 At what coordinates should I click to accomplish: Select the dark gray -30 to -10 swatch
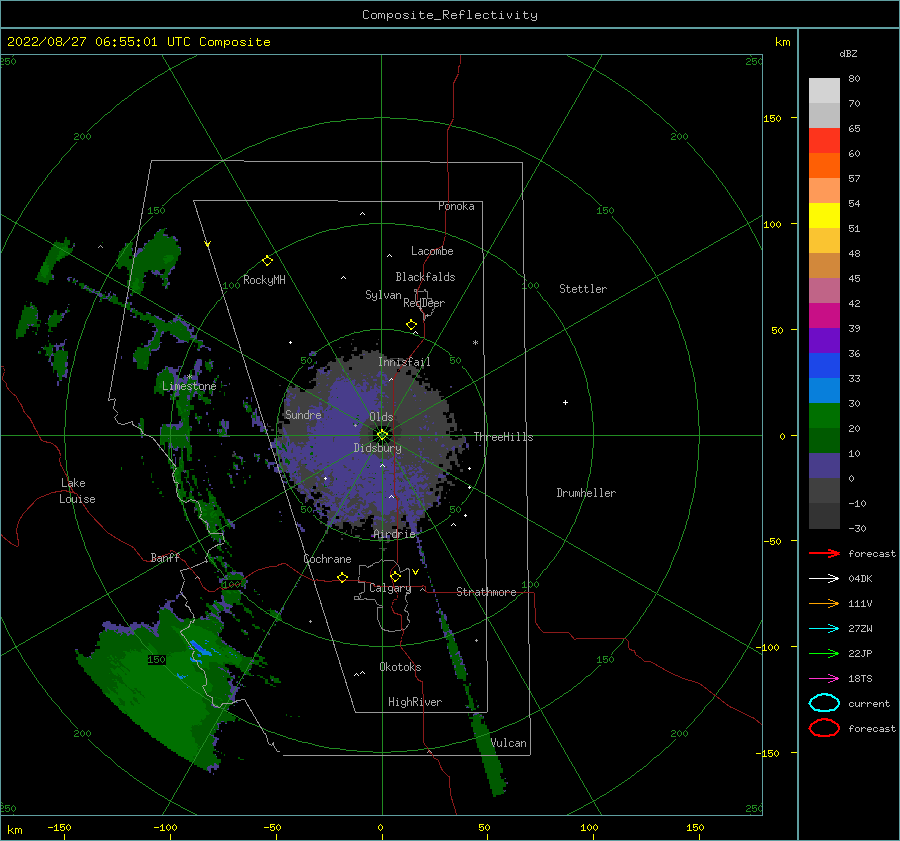click(824, 516)
